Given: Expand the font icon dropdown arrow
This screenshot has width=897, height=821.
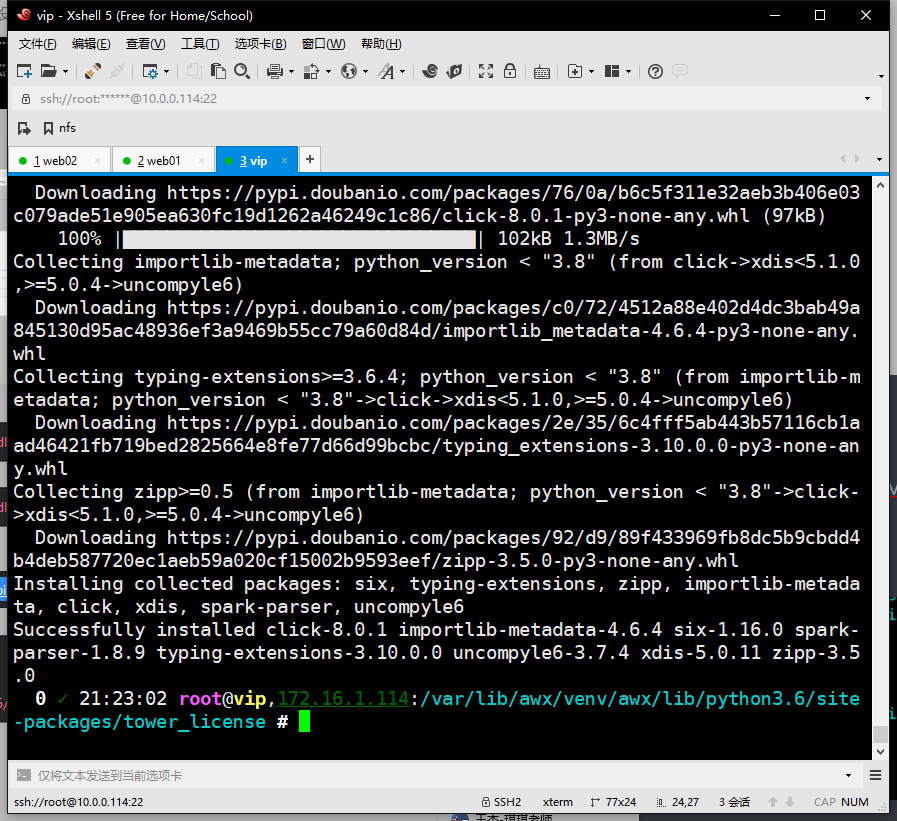Looking at the screenshot, I should point(402,71).
